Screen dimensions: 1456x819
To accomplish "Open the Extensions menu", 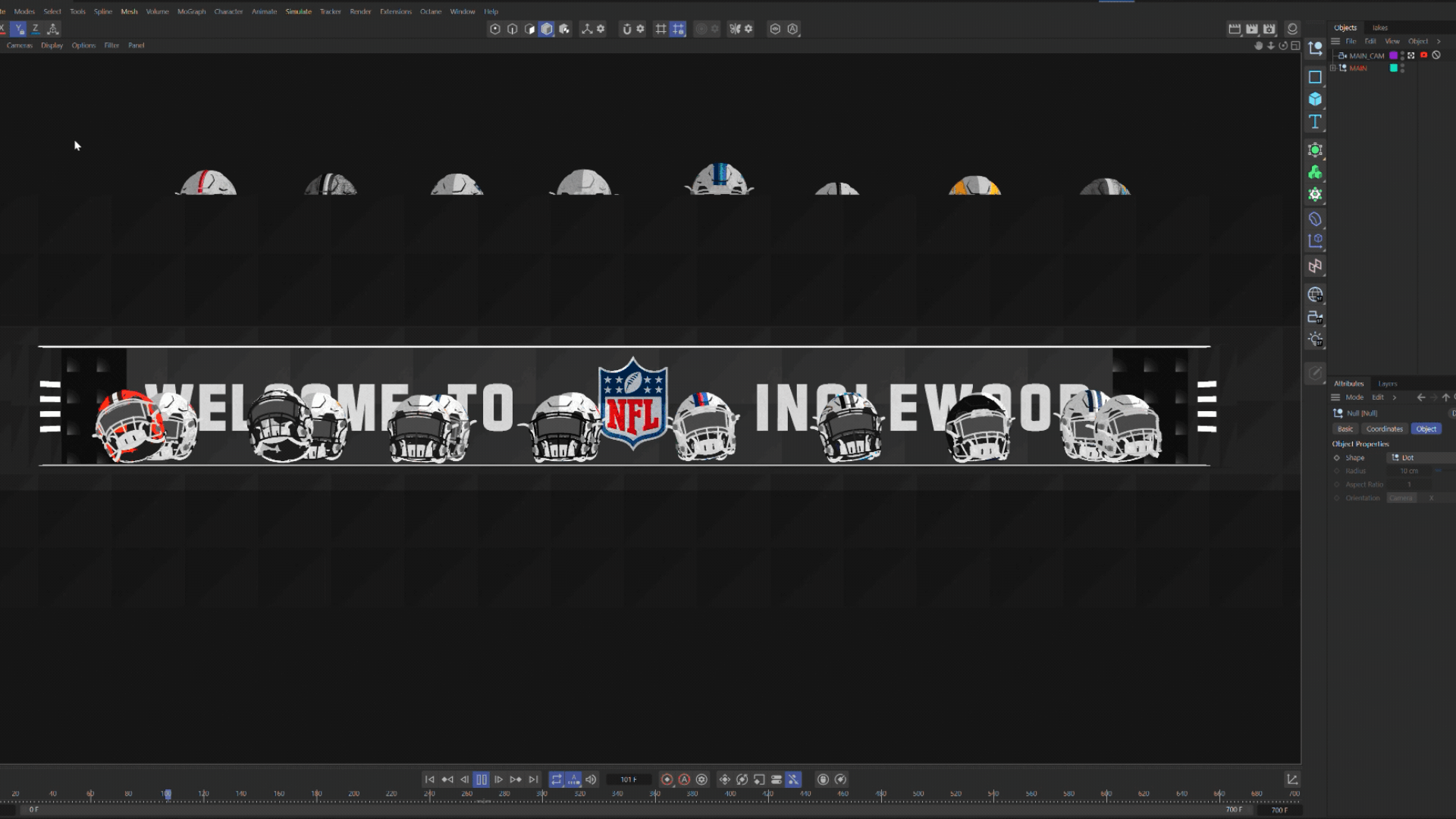I will pos(395,11).
